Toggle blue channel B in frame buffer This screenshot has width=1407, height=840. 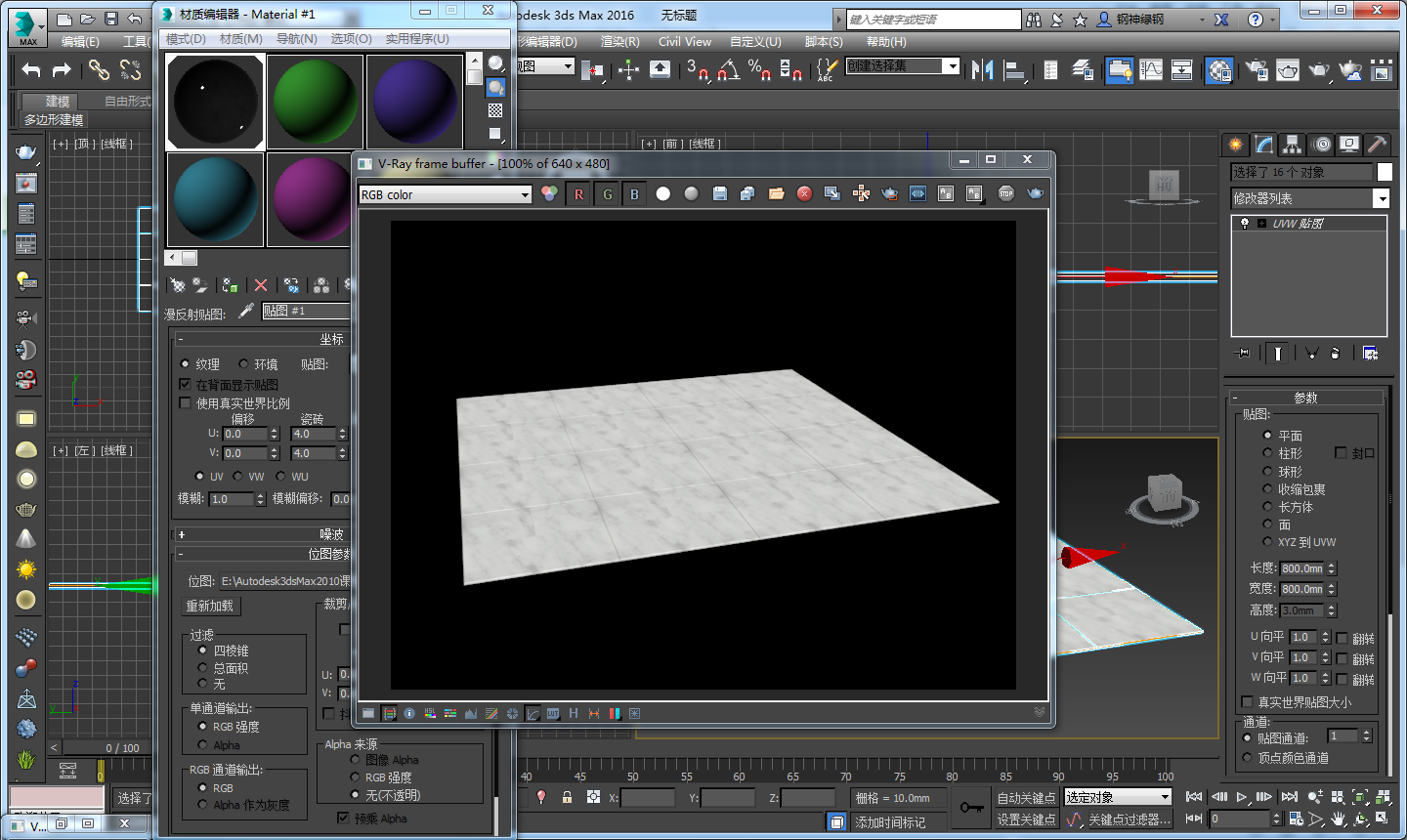pyautogui.click(x=634, y=193)
